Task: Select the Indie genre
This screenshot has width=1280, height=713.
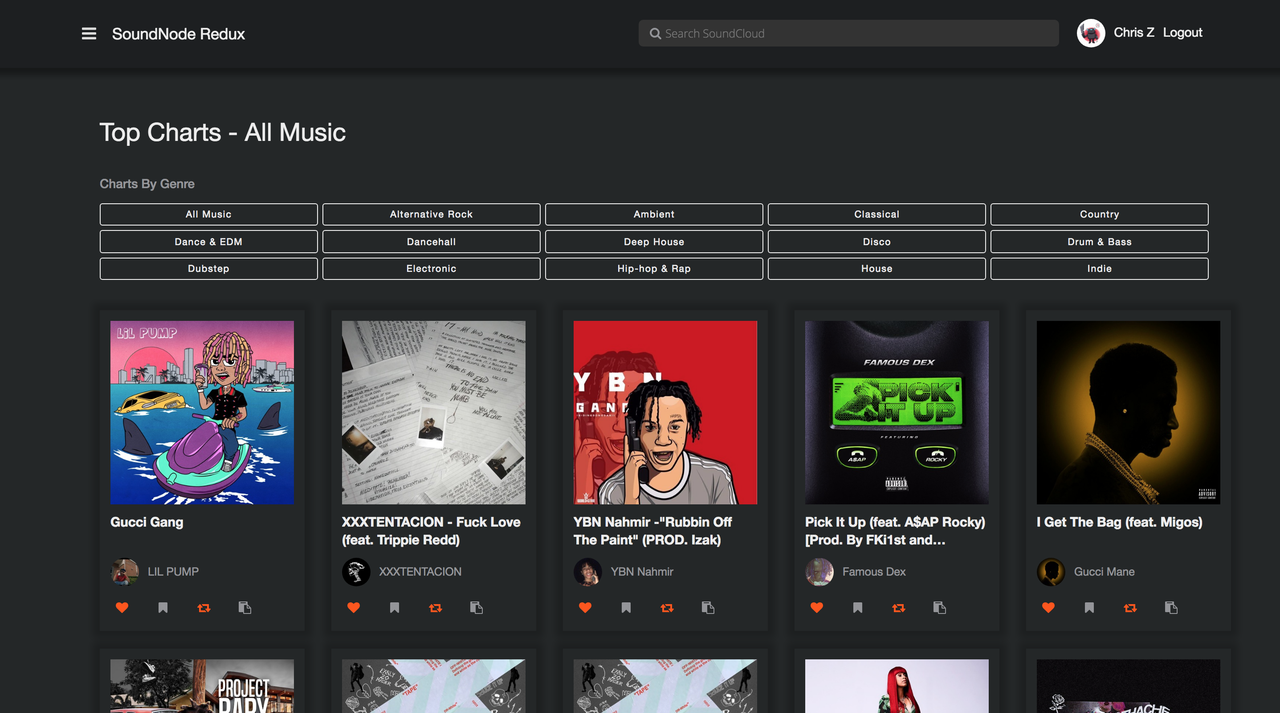Action: coord(1099,269)
